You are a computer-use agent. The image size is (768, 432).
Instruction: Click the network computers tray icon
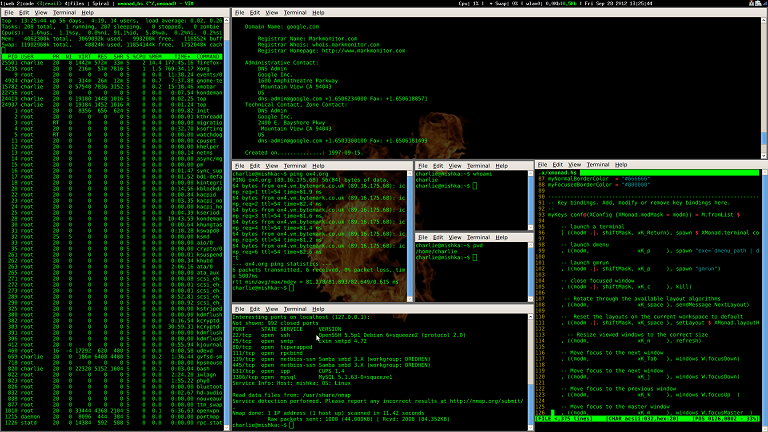758,3
